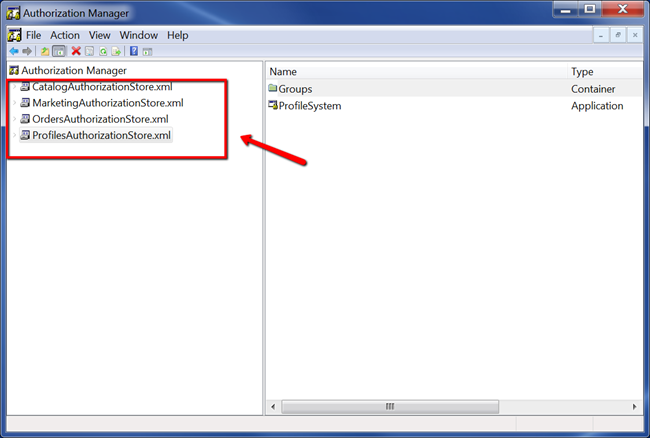This screenshot has width=650, height=438.
Task: Close the inner MDI child window
Action: [635, 35]
